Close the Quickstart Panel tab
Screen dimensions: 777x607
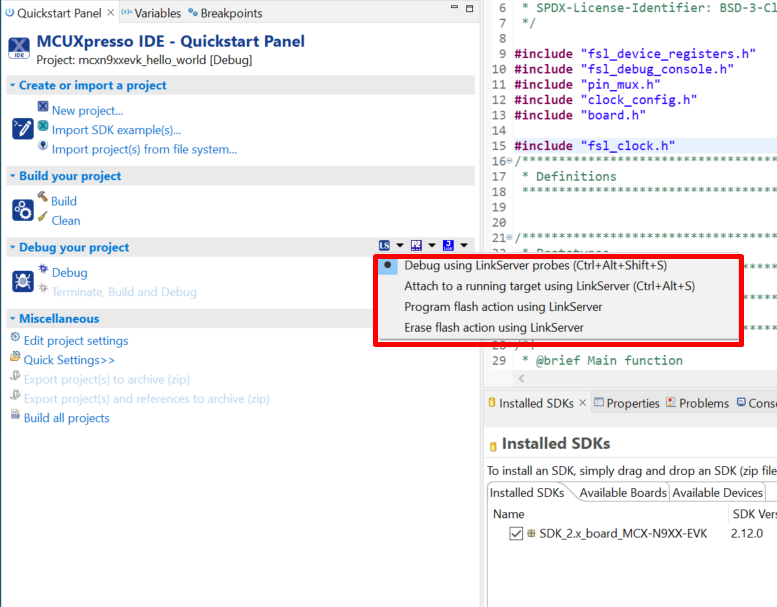[x=110, y=13]
